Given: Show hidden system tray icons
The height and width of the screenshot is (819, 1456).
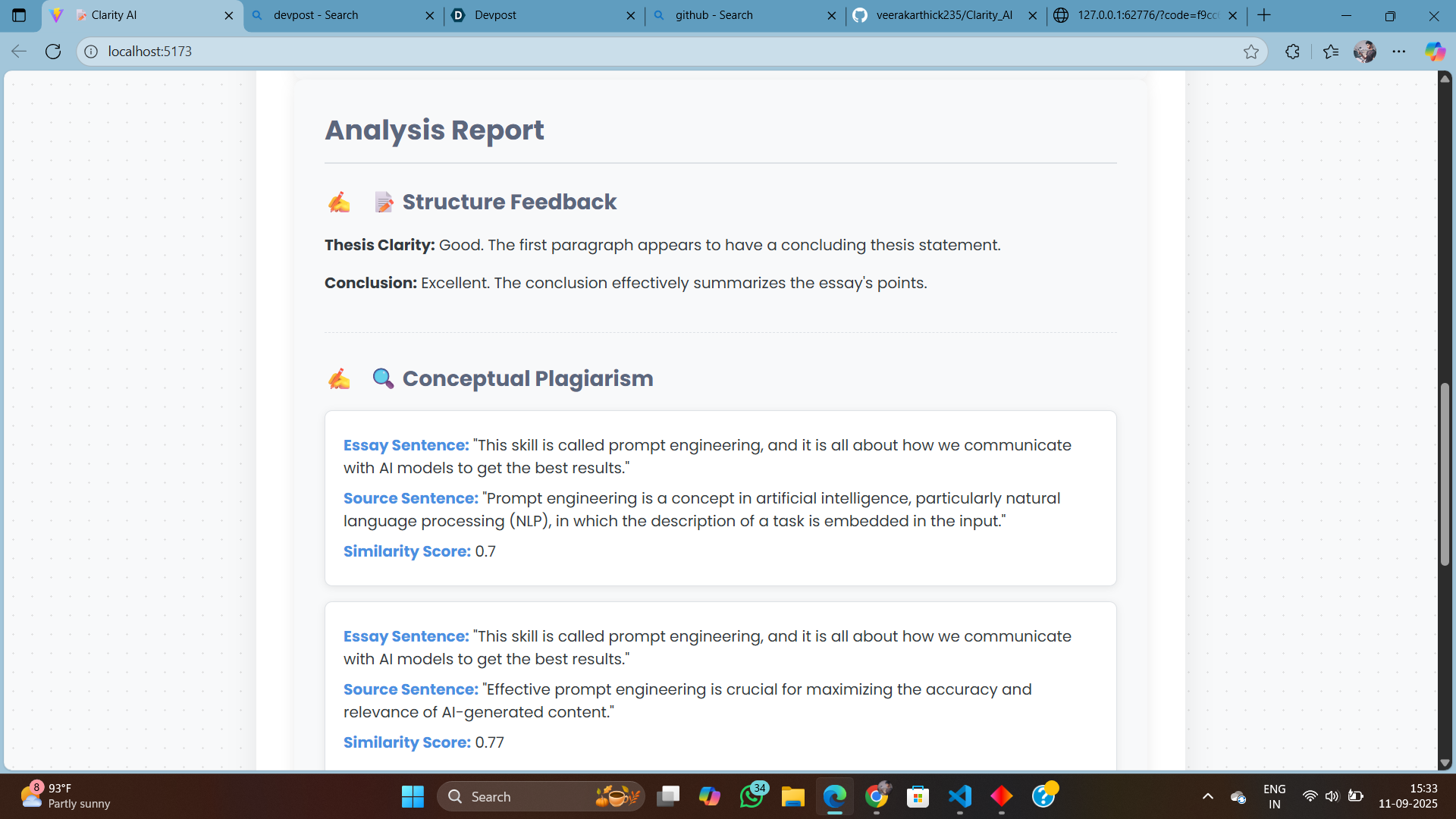Looking at the screenshot, I should (1208, 796).
